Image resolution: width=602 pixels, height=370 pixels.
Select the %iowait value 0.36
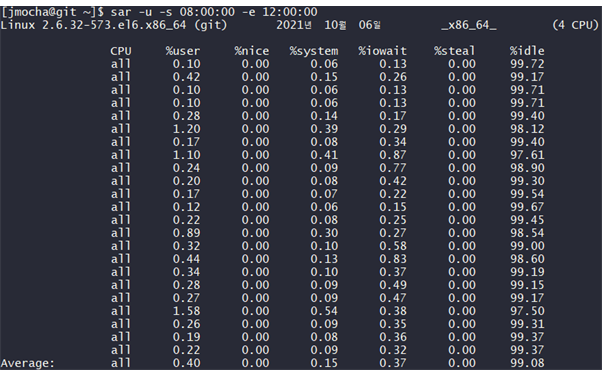(x=393, y=337)
